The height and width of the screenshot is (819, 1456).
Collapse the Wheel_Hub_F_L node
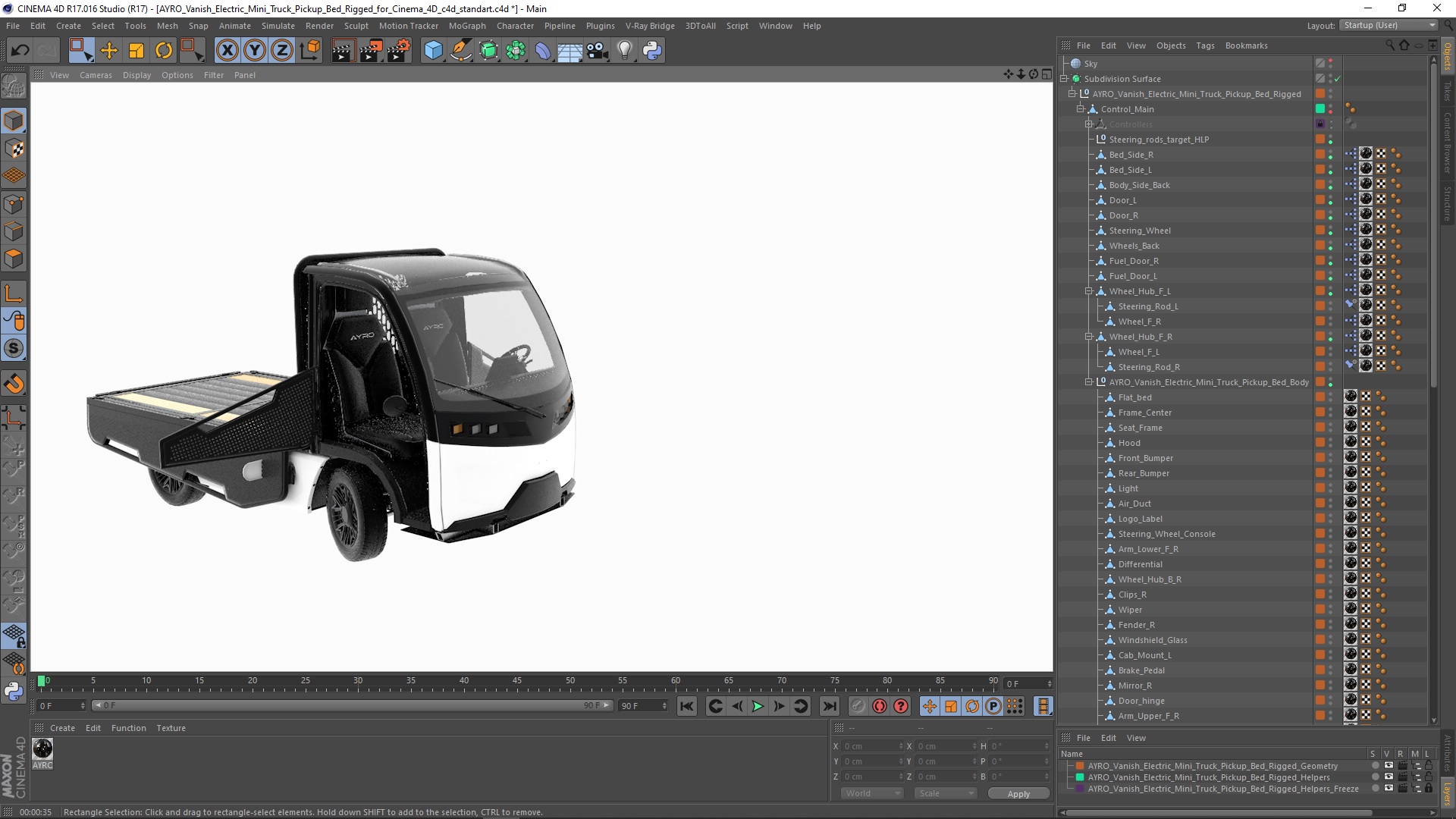[x=1089, y=291]
